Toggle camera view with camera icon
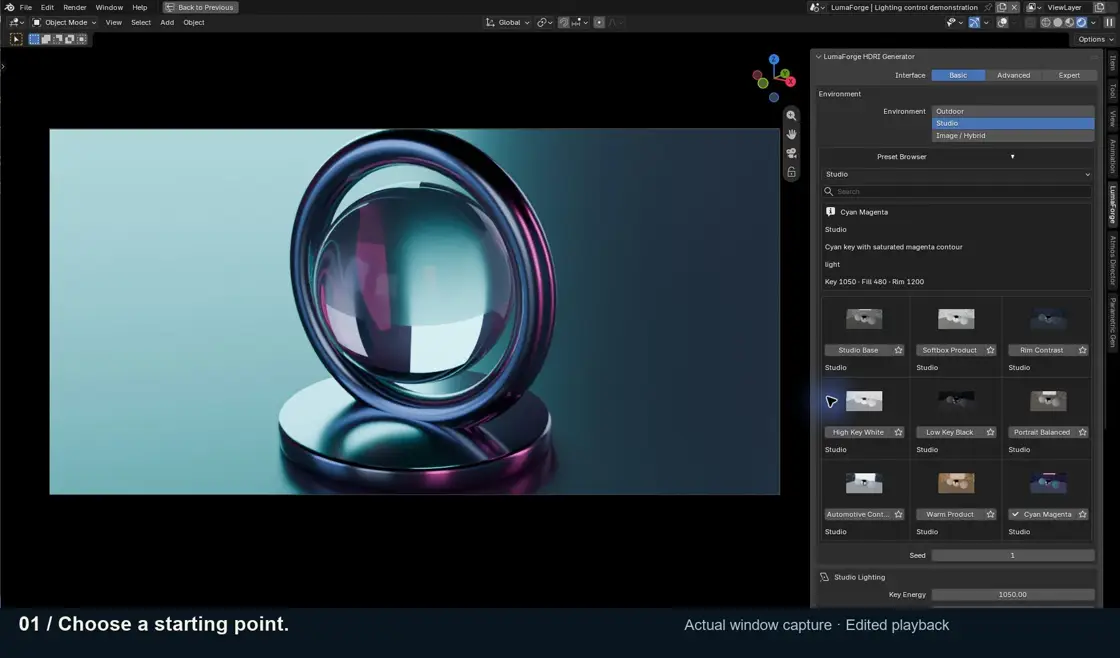 pyautogui.click(x=791, y=153)
